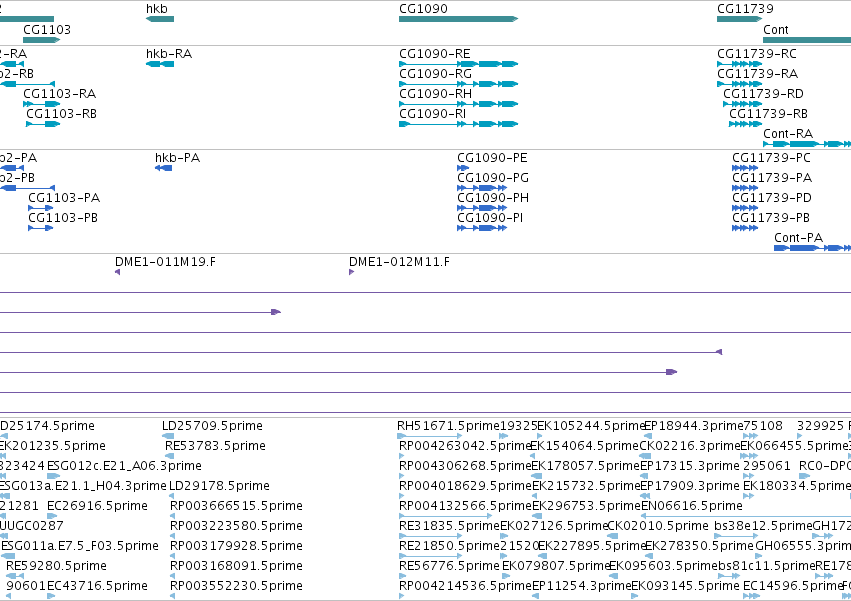Screen dimensions: 851x601
Task: Select transcript CG11739-RD
Action: coord(743,104)
